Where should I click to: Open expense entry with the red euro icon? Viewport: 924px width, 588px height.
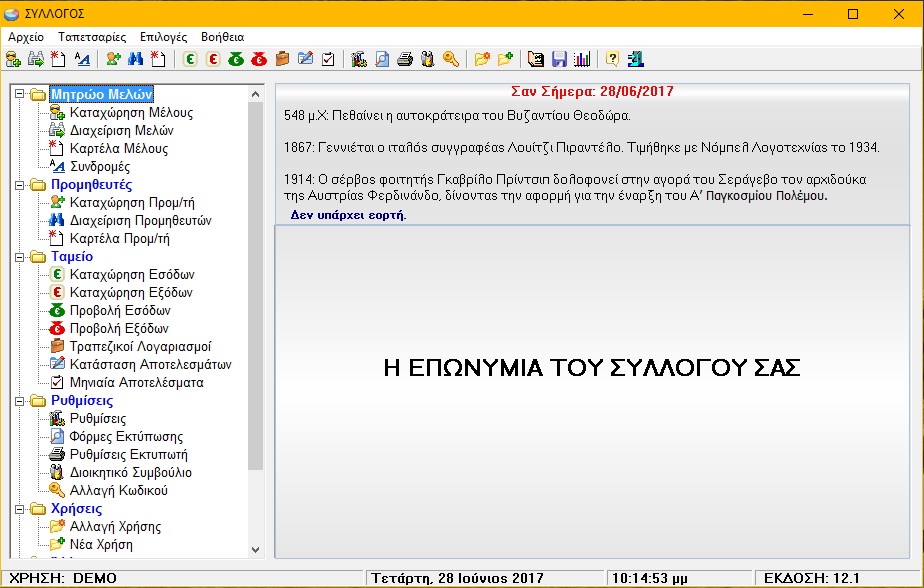pos(211,58)
